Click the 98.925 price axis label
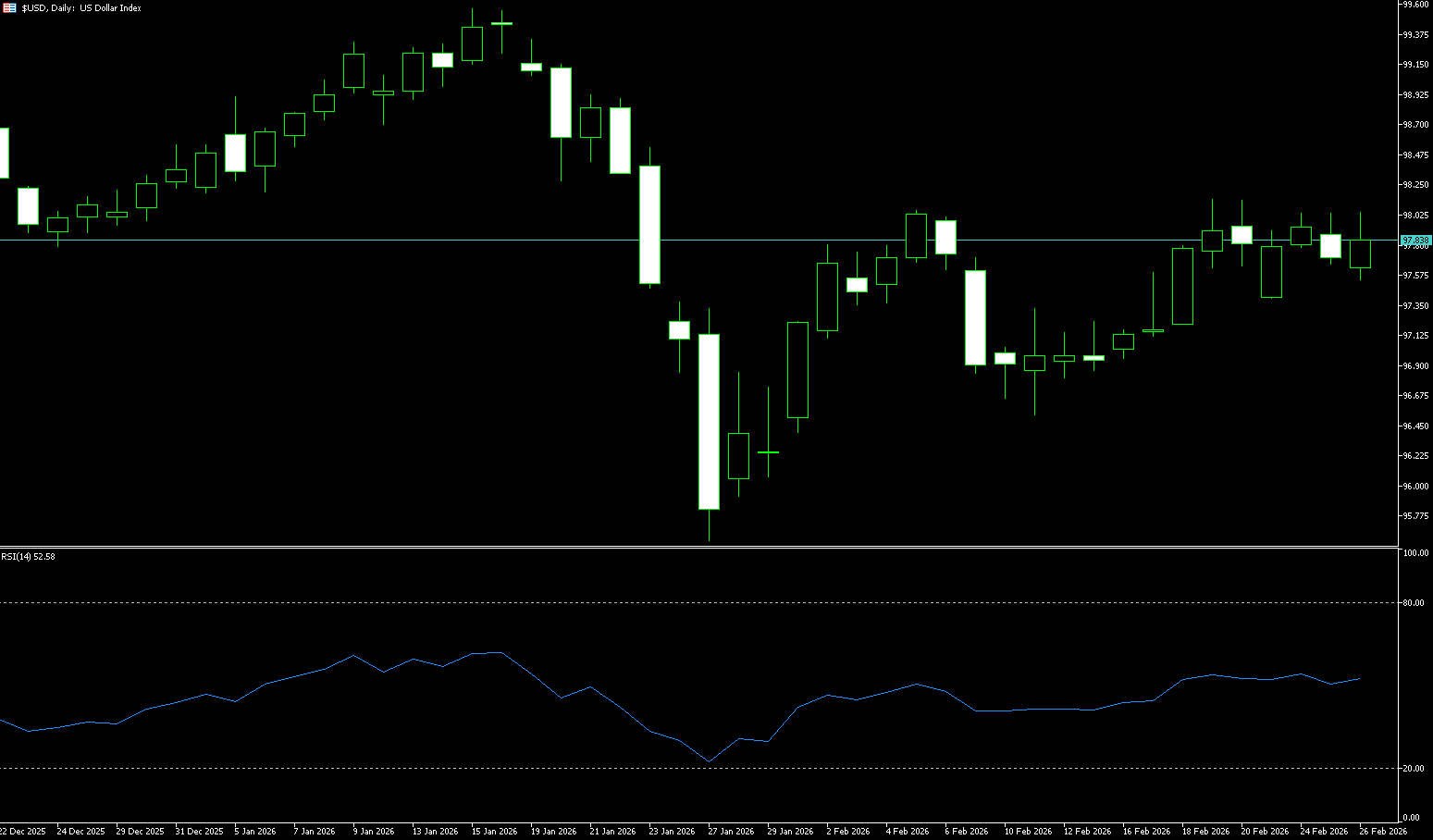 (x=1415, y=94)
